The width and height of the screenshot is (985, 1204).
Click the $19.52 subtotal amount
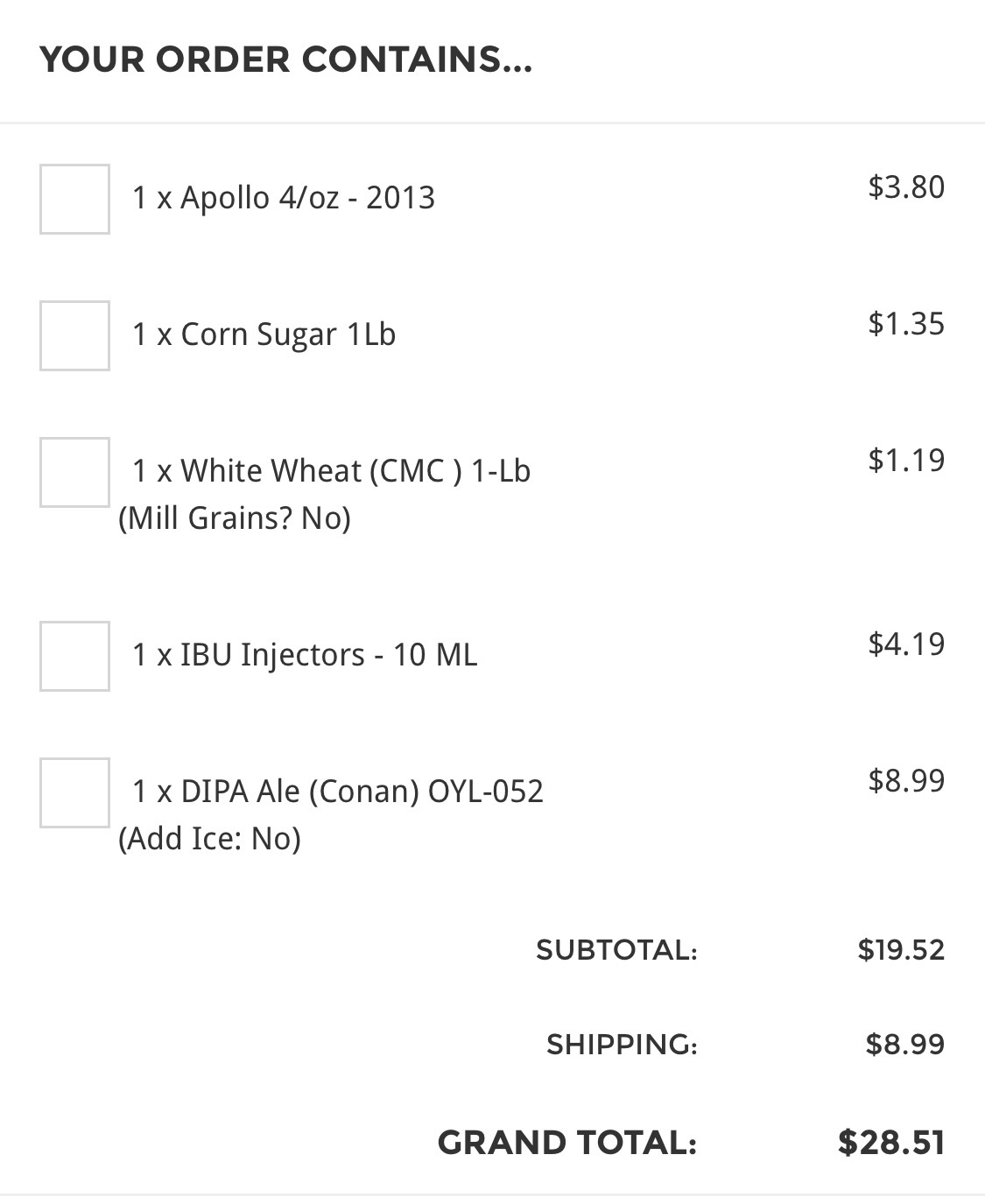tap(901, 950)
